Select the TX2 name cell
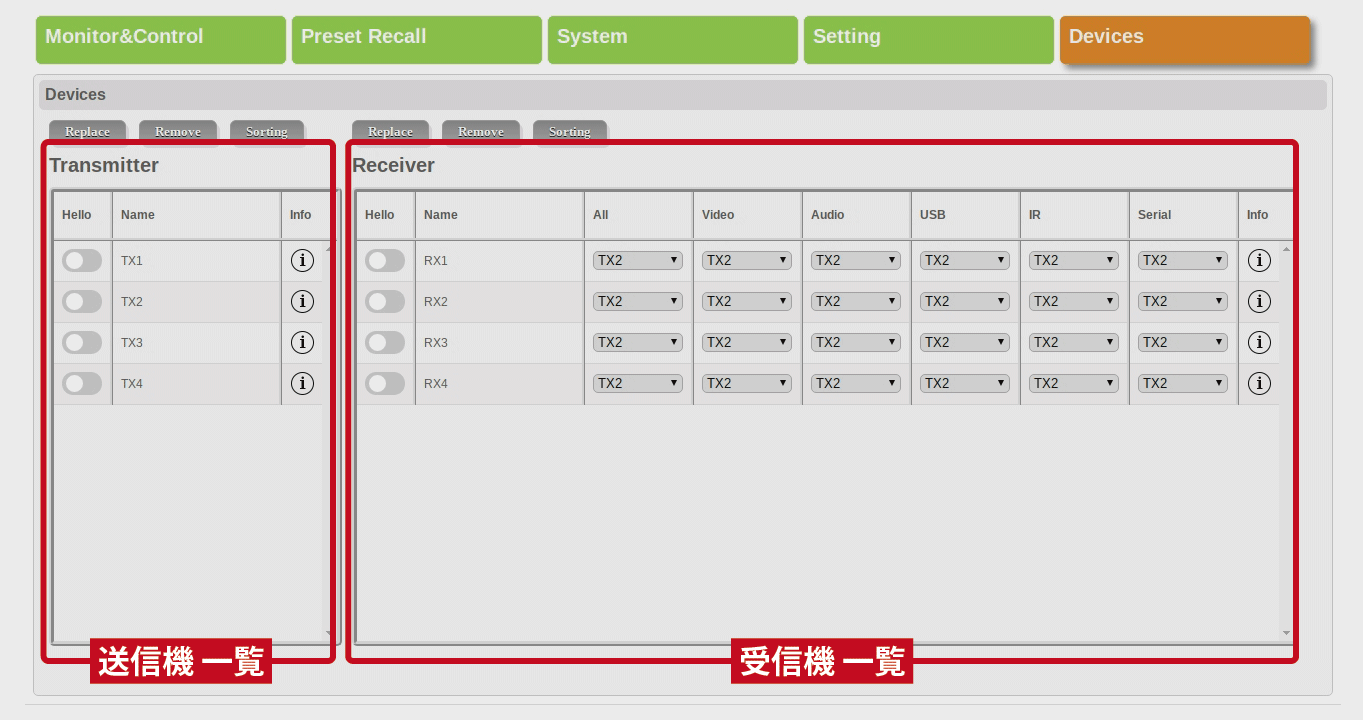The image size is (1363, 720). click(196, 301)
